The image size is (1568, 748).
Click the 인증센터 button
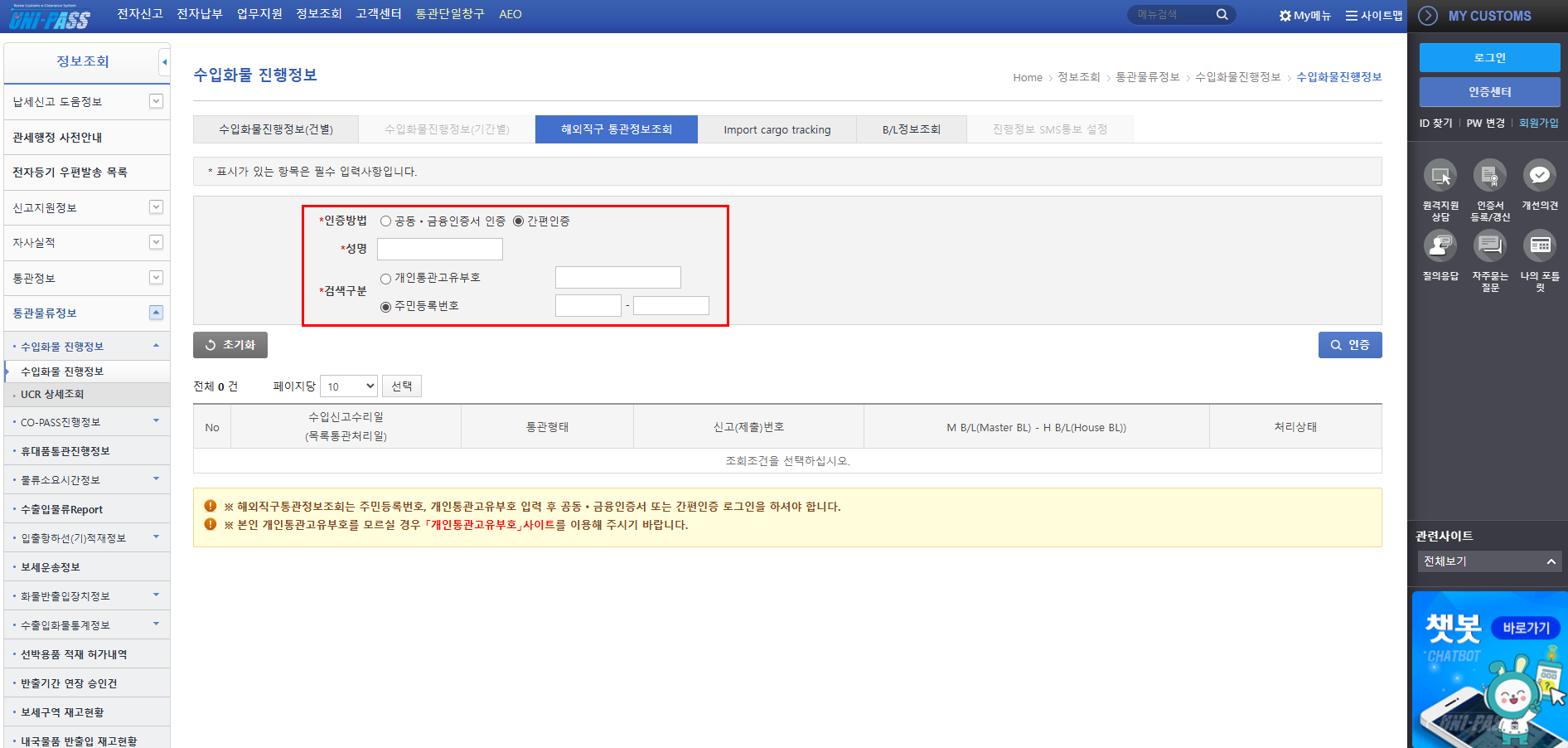(1489, 92)
